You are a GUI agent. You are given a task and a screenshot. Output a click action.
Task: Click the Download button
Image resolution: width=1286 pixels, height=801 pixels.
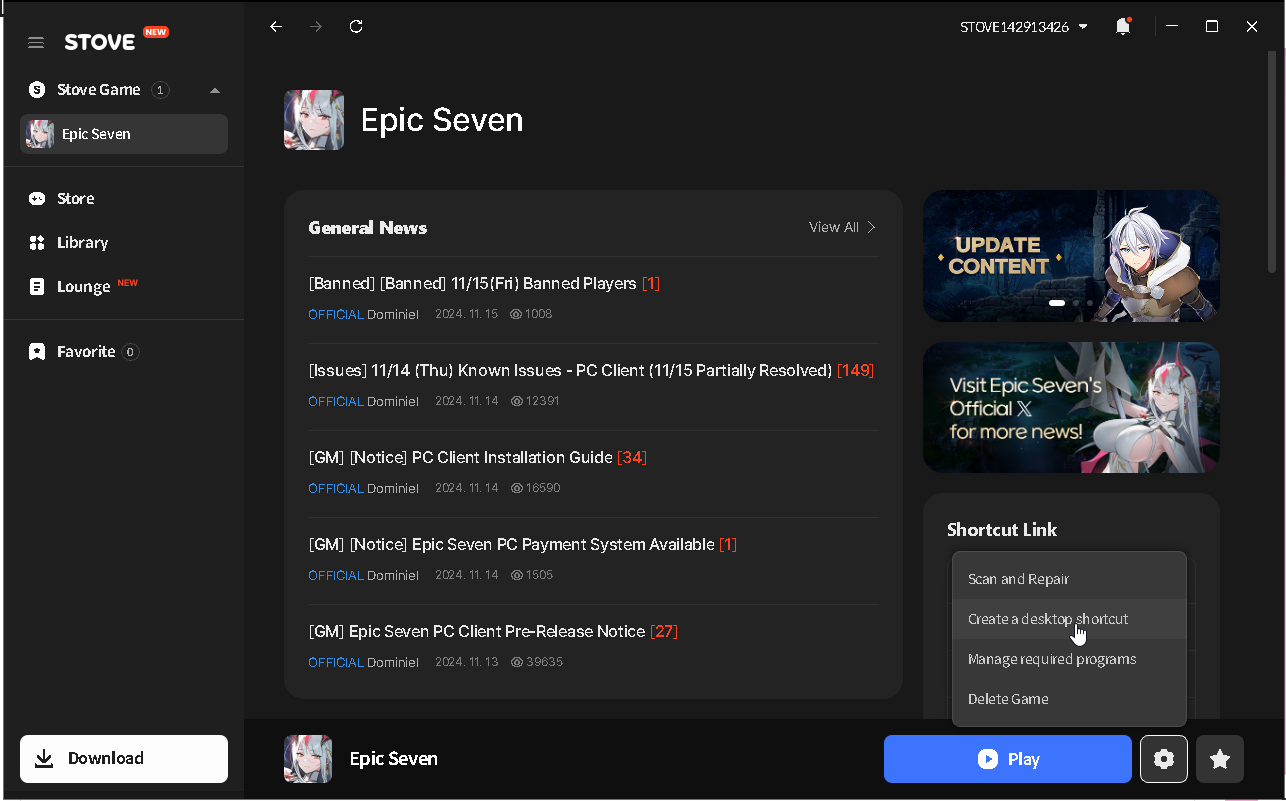click(124, 759)
